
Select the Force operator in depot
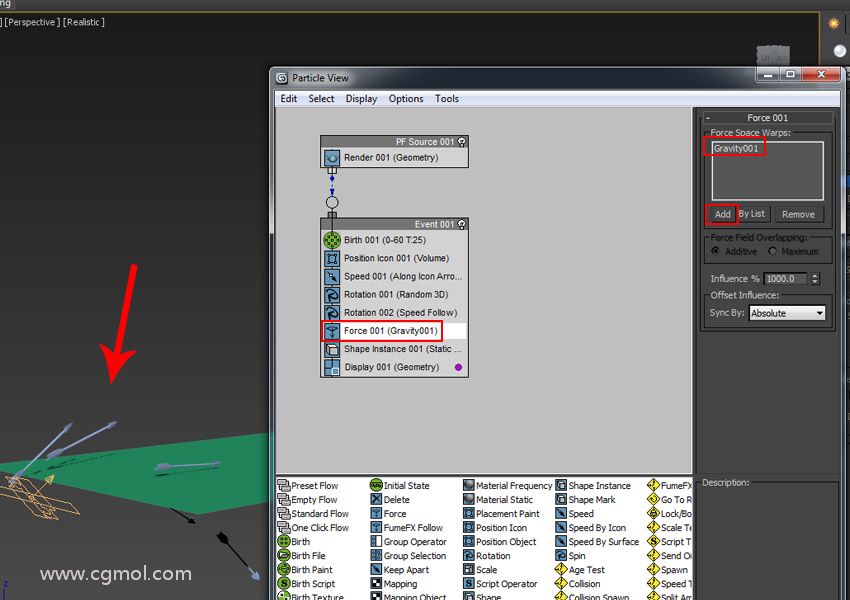(x=389, y=514)
